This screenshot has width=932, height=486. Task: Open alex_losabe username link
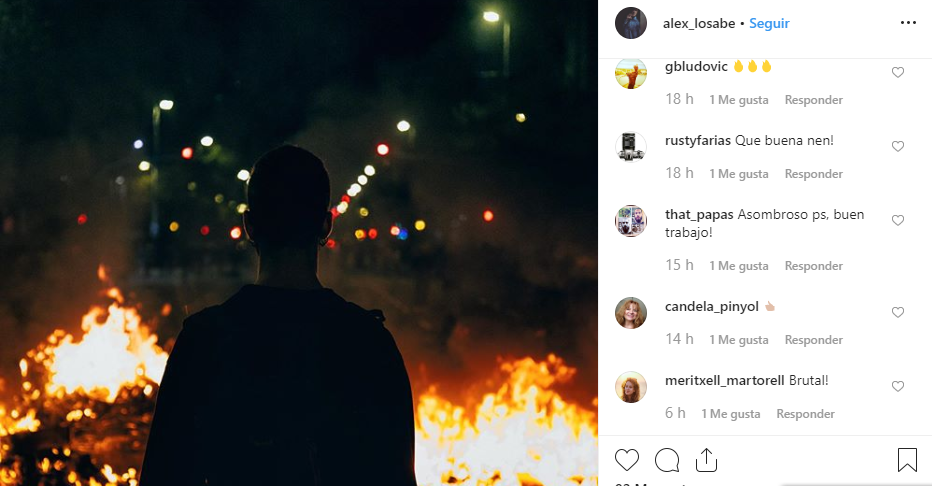coord(698,23)
